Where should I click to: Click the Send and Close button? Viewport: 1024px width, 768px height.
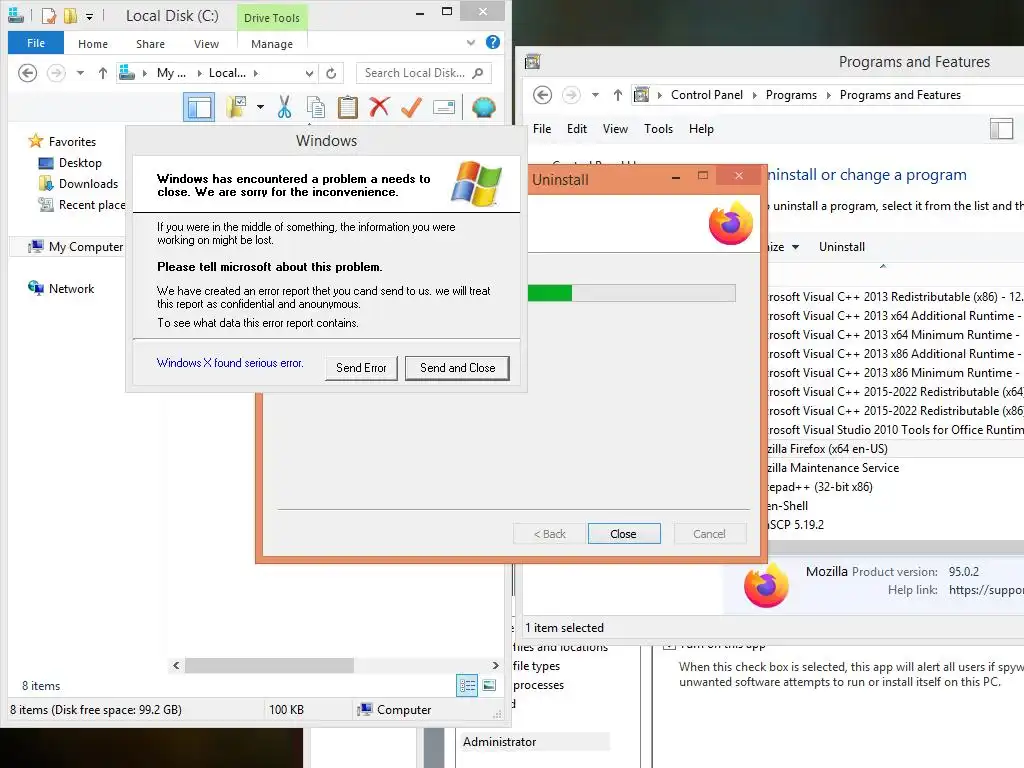[x=457, y=368]
